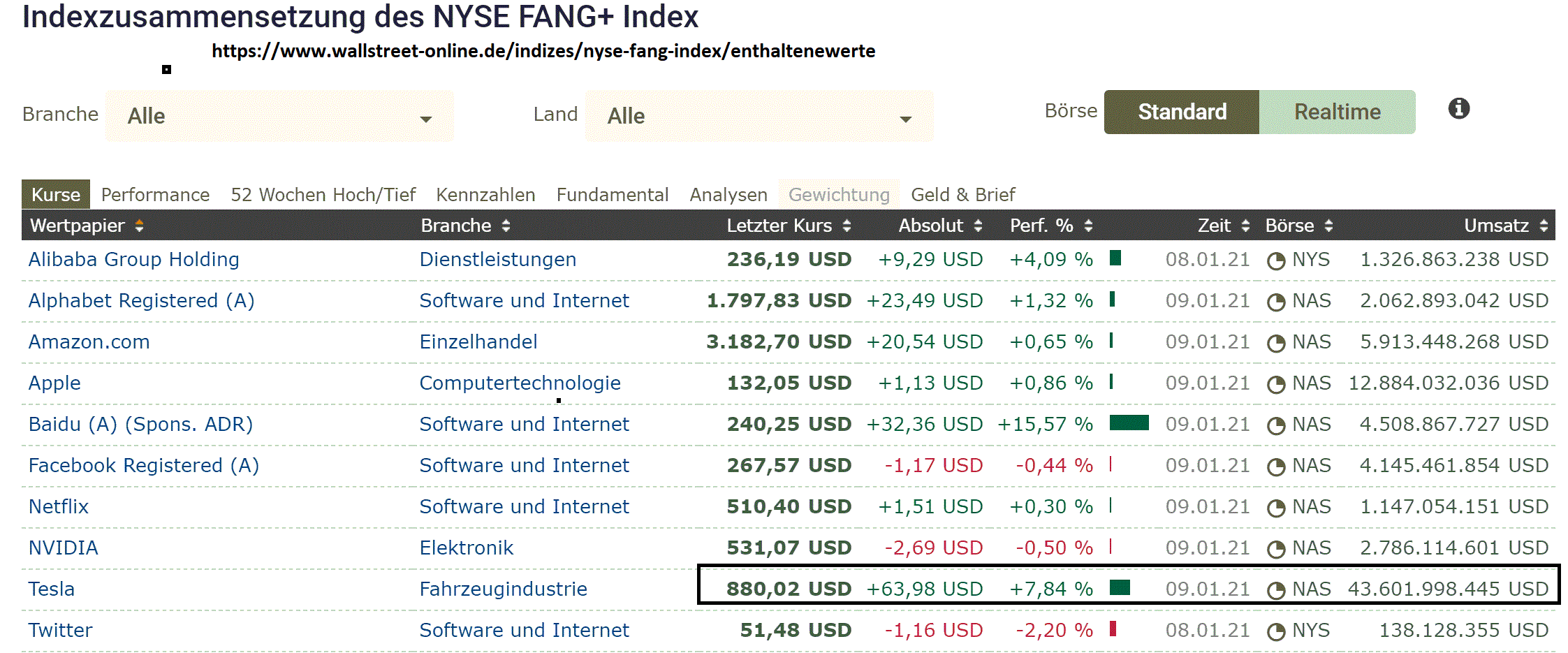Select the Standard Börse option
Viewport: 1568px width, 653px height.
point(1181,112)
